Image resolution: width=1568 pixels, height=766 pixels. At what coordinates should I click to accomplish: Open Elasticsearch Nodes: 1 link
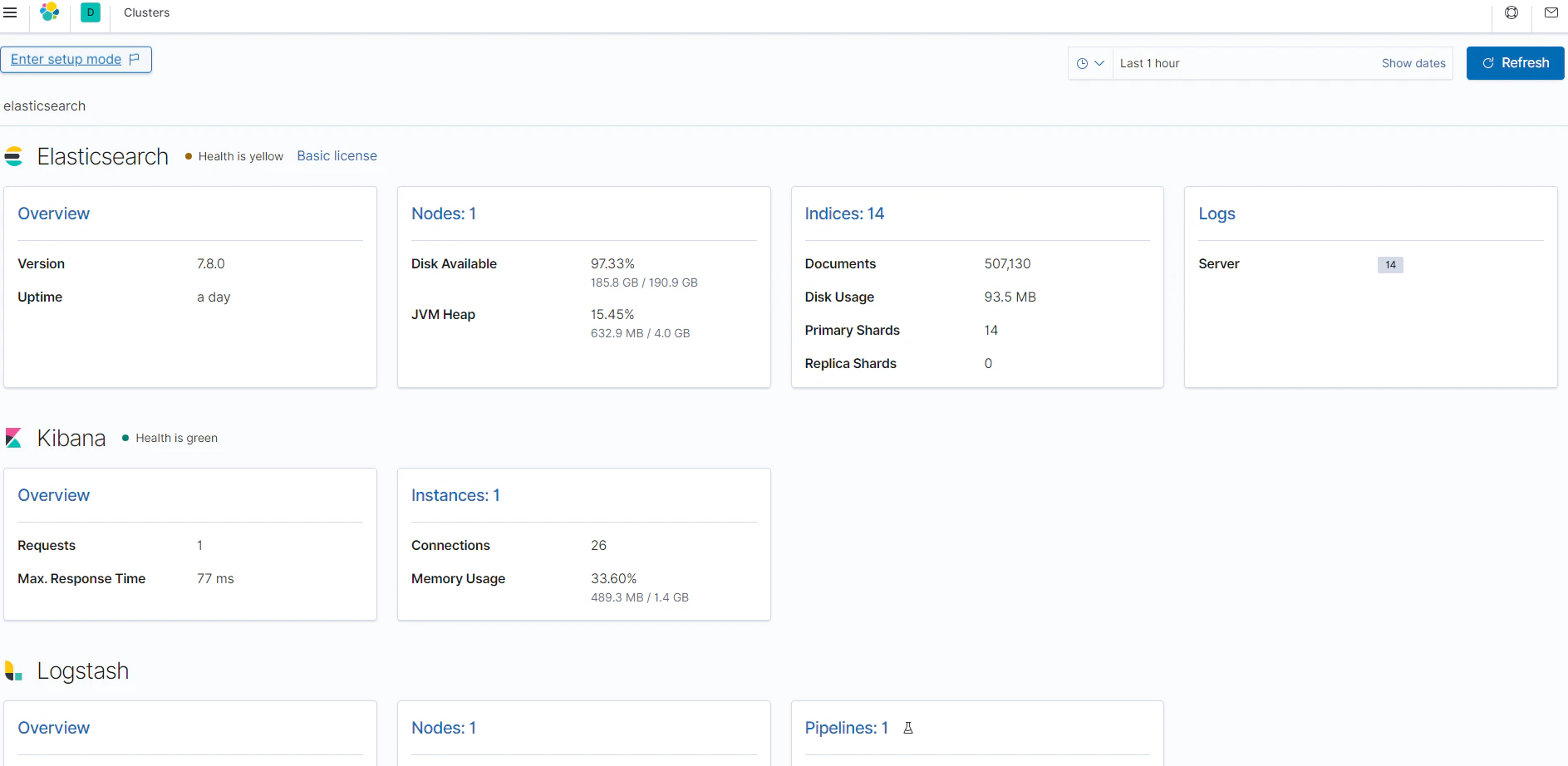pyautogui.click(x=444, y=214)
